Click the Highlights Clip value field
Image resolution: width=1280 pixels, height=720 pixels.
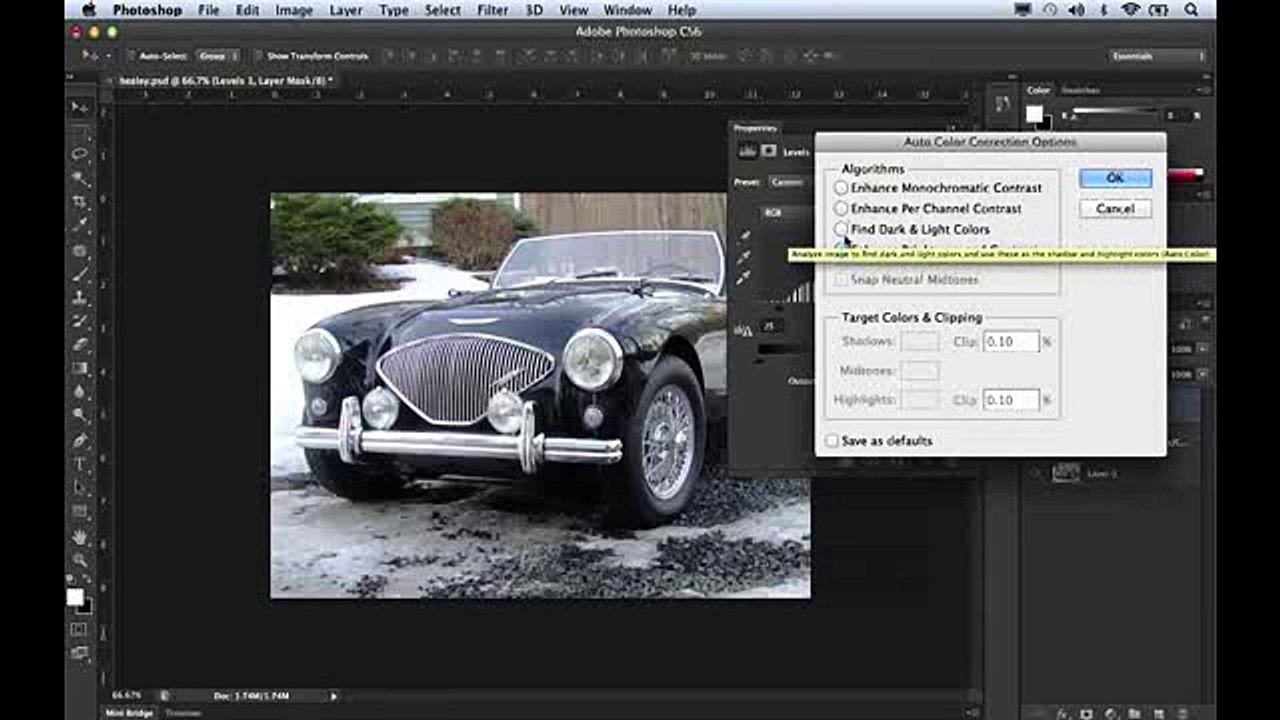click(1010, 401)
